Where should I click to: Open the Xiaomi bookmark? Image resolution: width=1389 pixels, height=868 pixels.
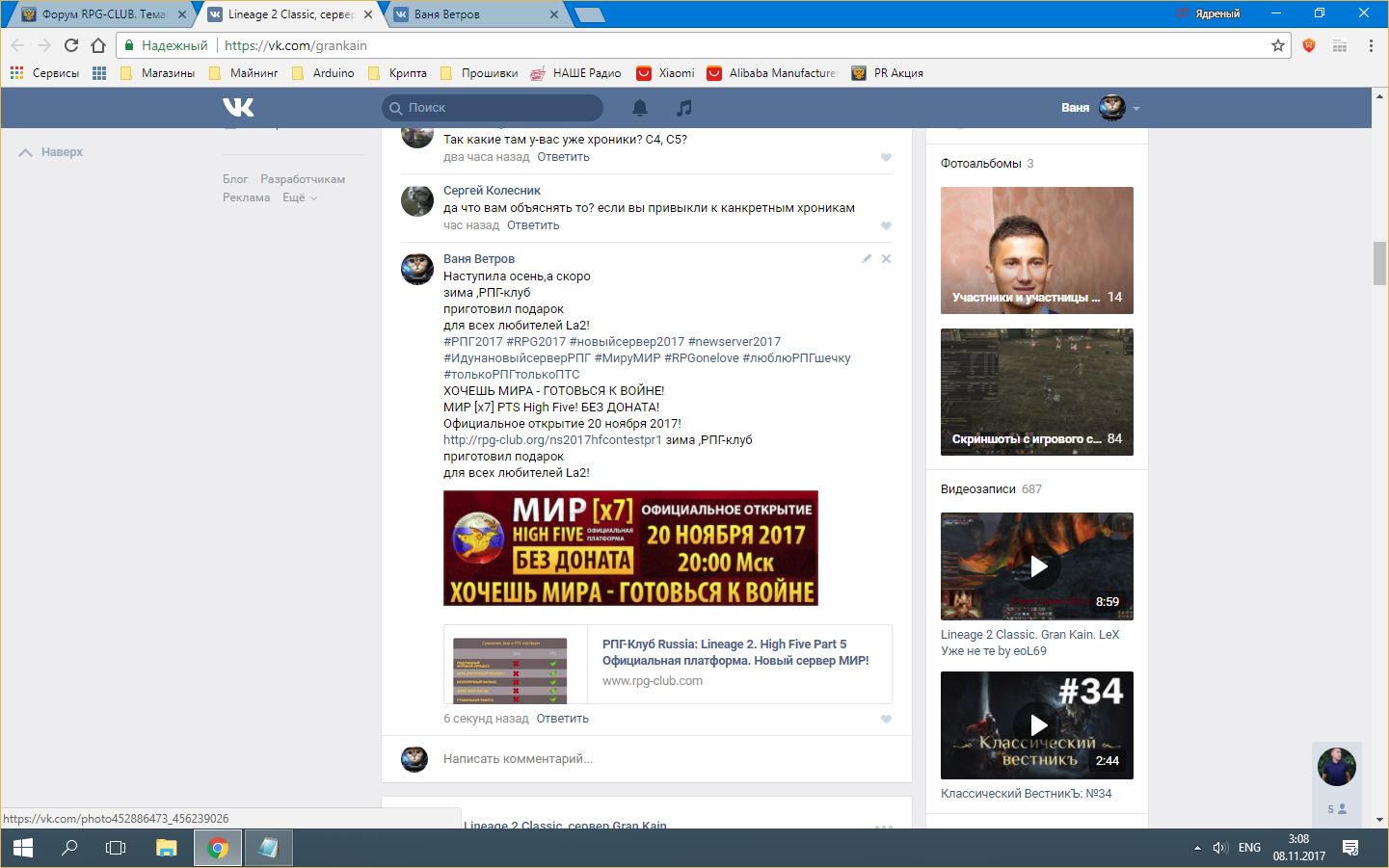pos(665,73)
